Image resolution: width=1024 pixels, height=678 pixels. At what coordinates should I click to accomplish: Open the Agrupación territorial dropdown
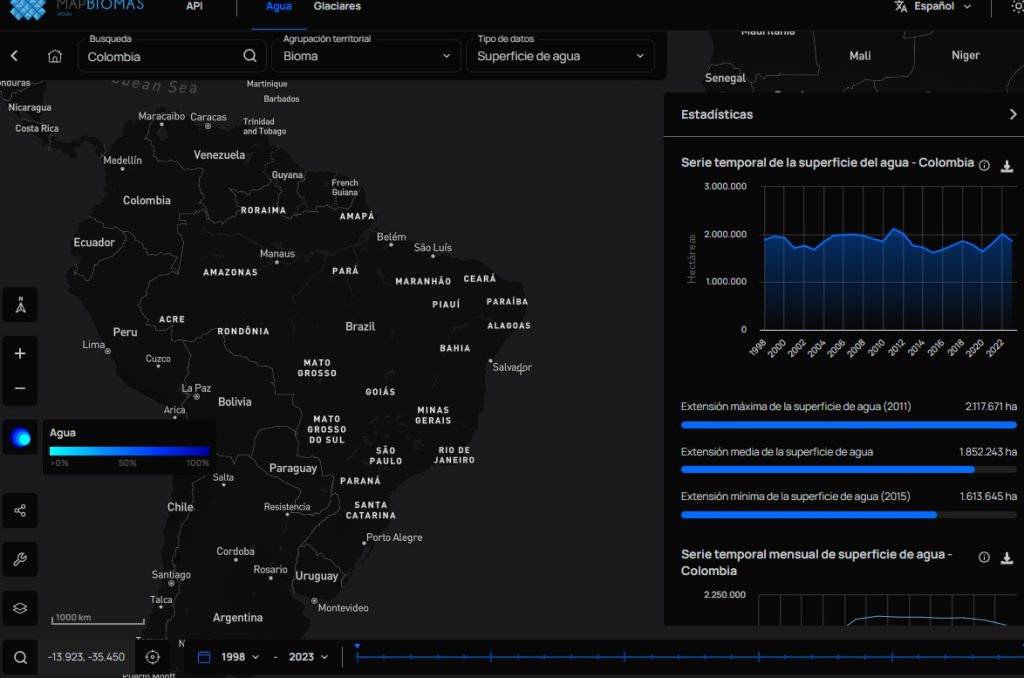point(366,56)
